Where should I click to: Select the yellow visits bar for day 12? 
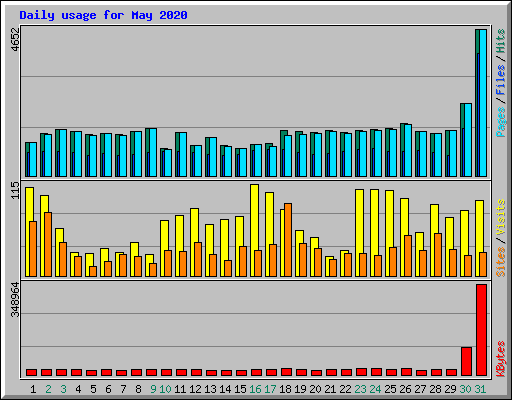[194, 225]
